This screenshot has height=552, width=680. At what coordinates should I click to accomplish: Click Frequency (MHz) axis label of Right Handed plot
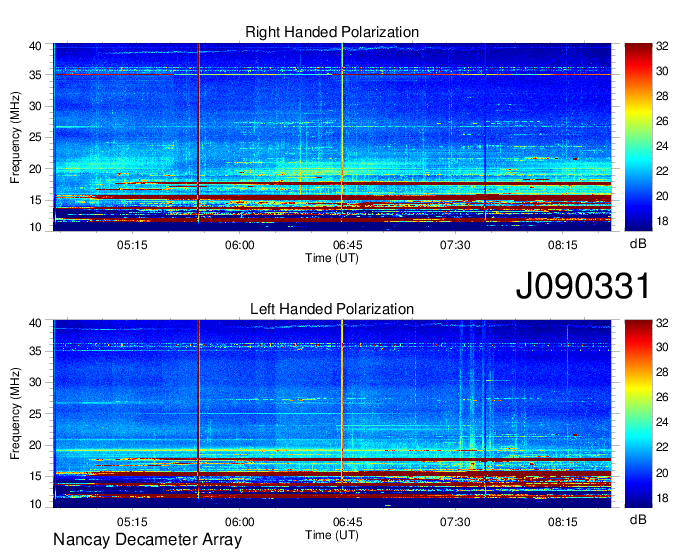(x=15, y=137)
